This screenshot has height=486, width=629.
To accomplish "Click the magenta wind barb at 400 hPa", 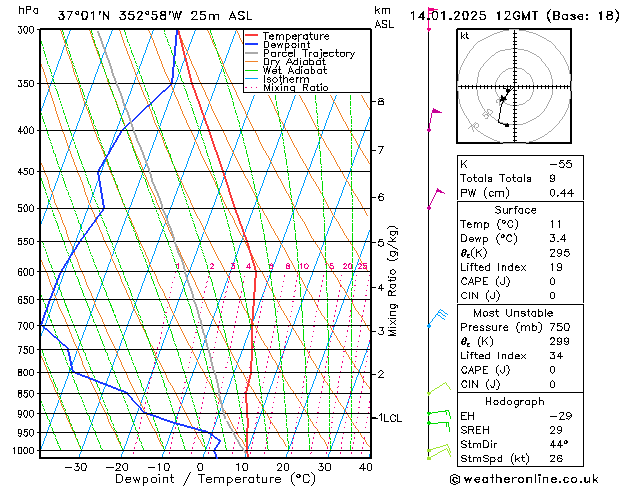I will pyautogui.click(x=434, y=119).
